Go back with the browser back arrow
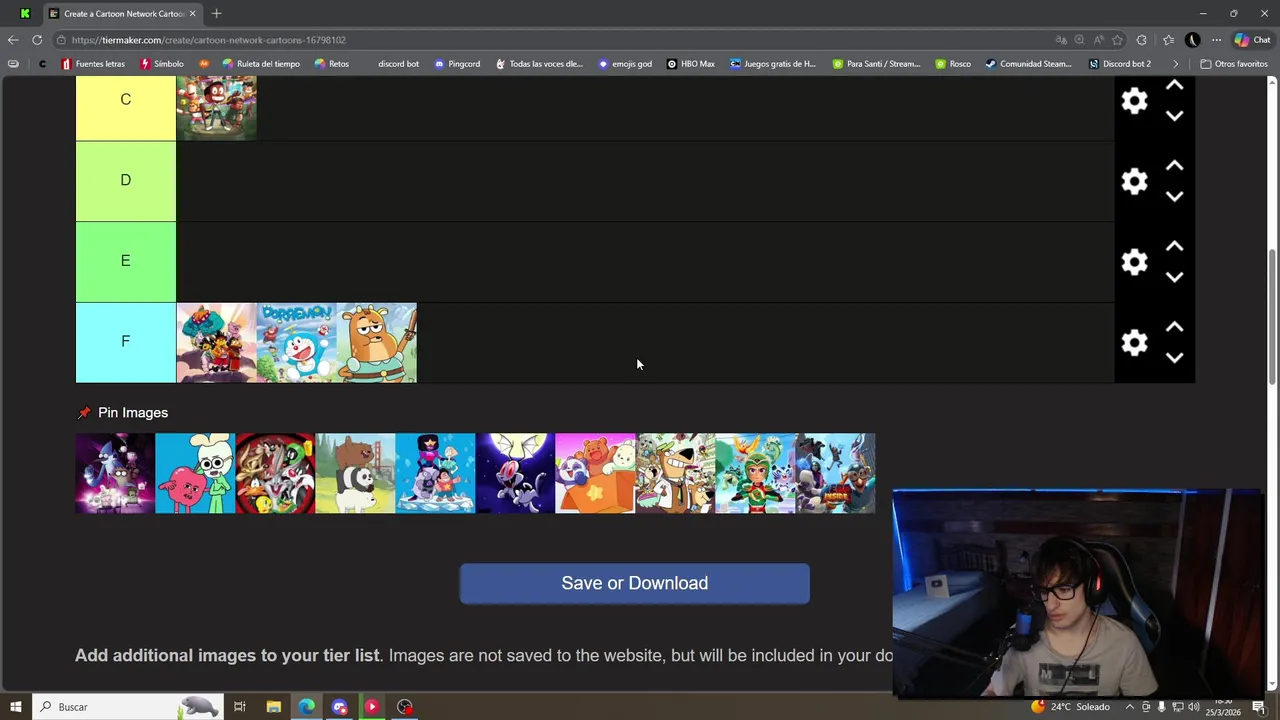 click(x=12, y=40)
